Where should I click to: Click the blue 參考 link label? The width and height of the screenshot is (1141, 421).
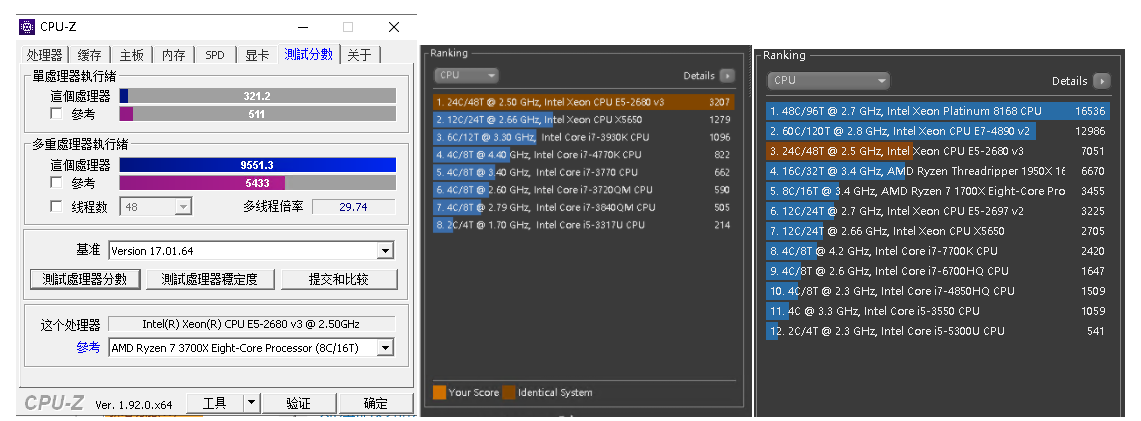(89, 347)
